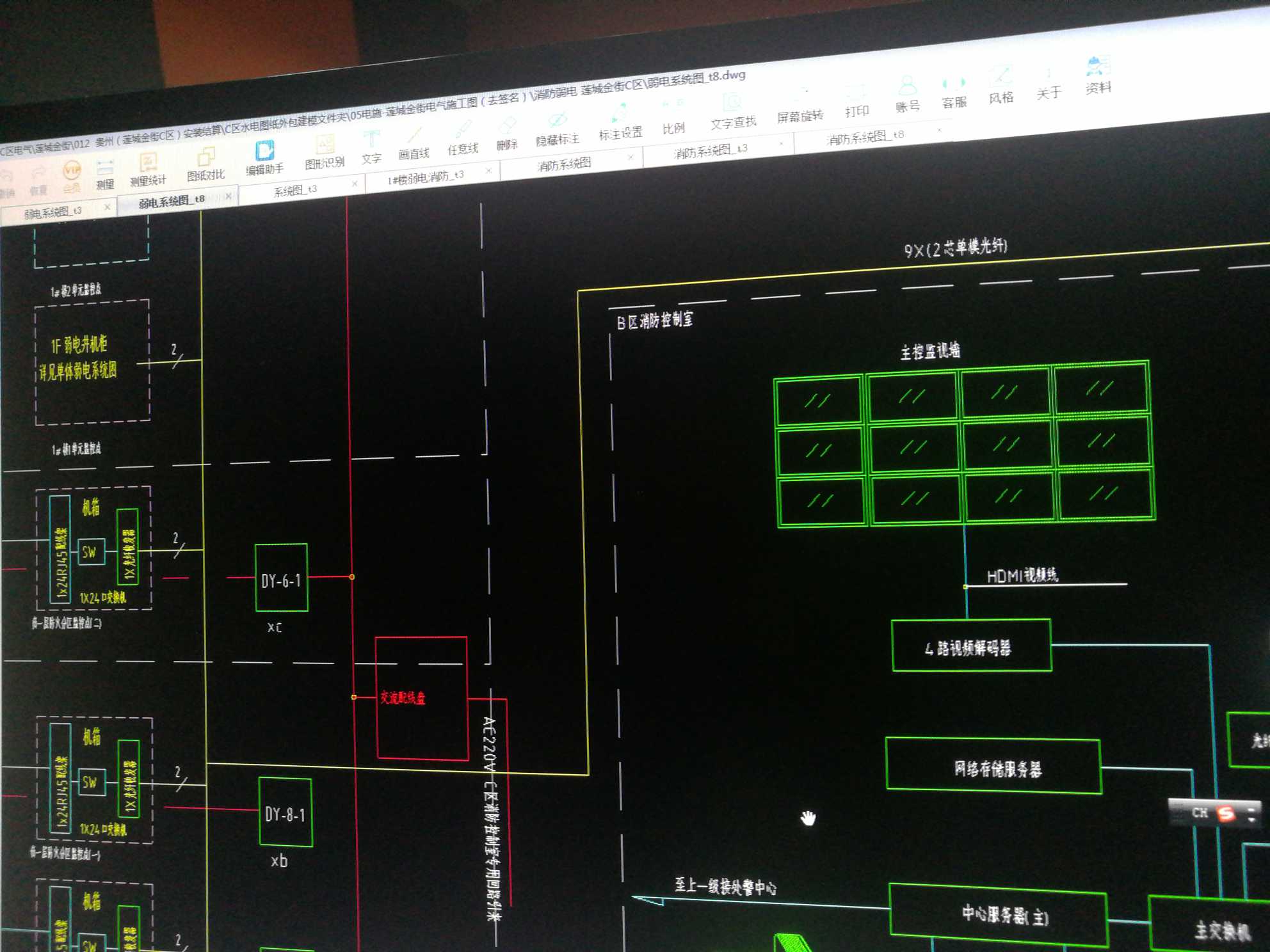This screenshot has height=952, width=1270.
Task: Click 屏幕旋转 screen rotate
Action: pos(800,106)
